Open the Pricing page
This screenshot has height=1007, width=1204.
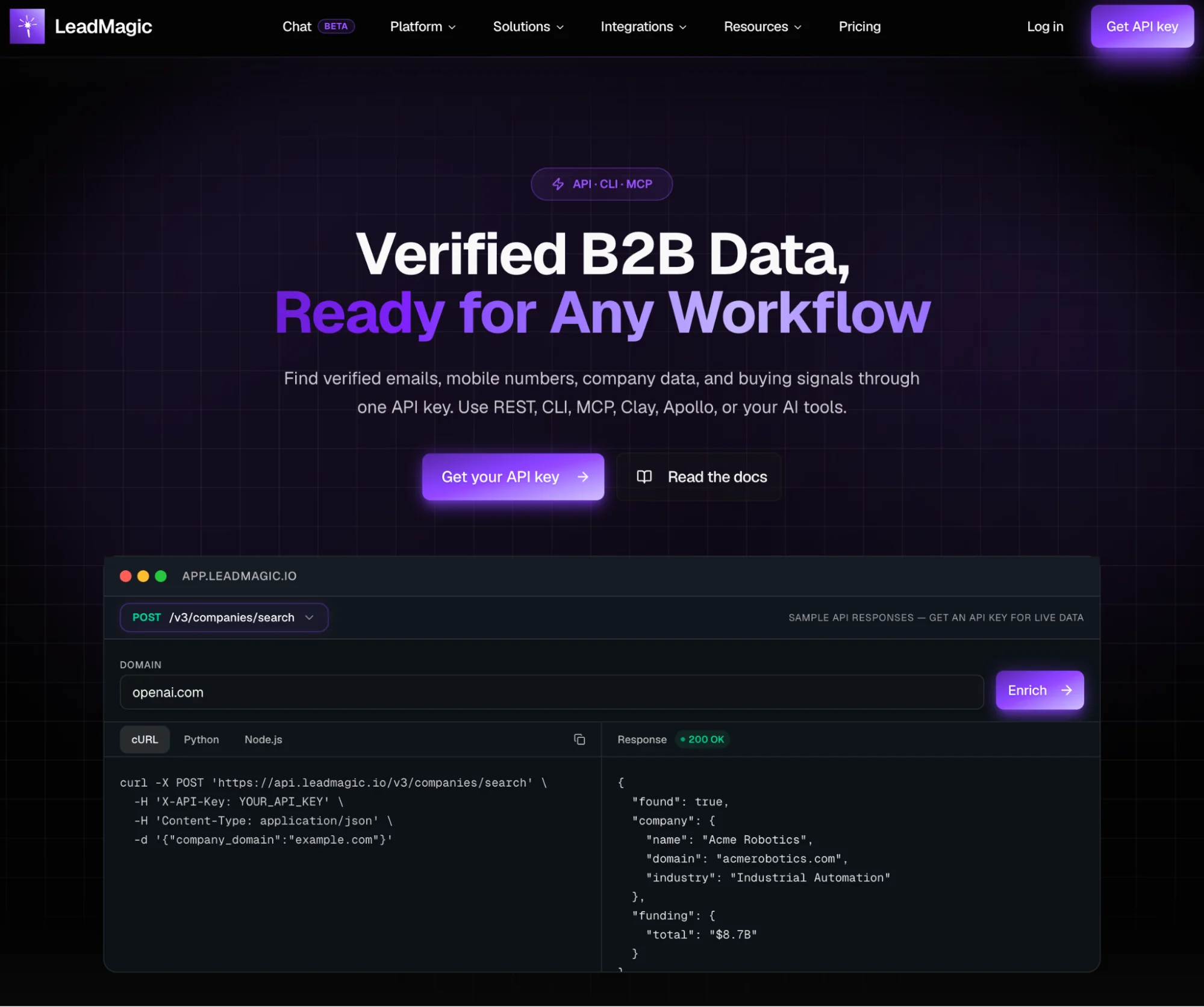pos(859,26)
